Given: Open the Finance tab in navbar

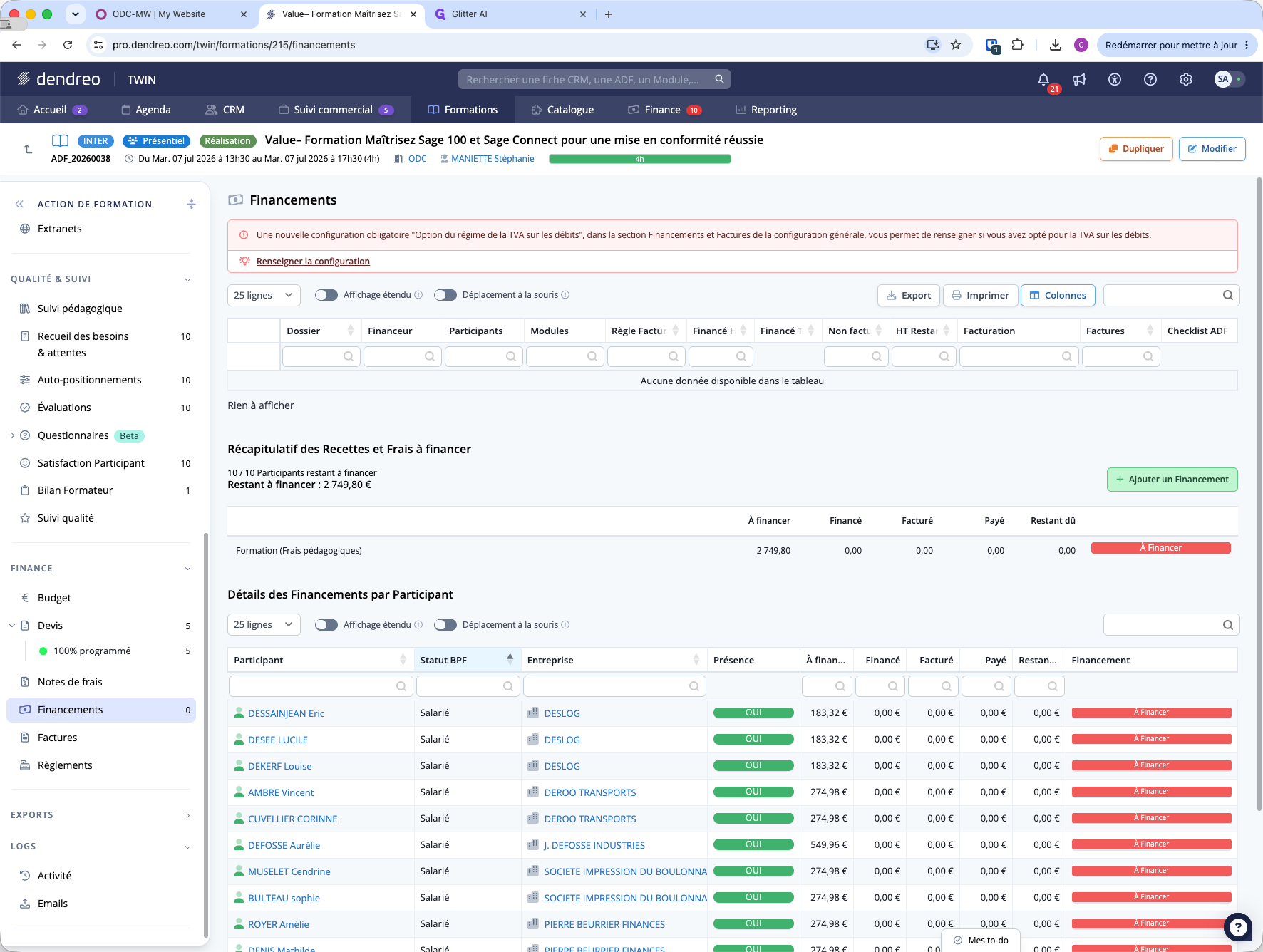Looking at the screenshot, I should [x=664, y=110].
